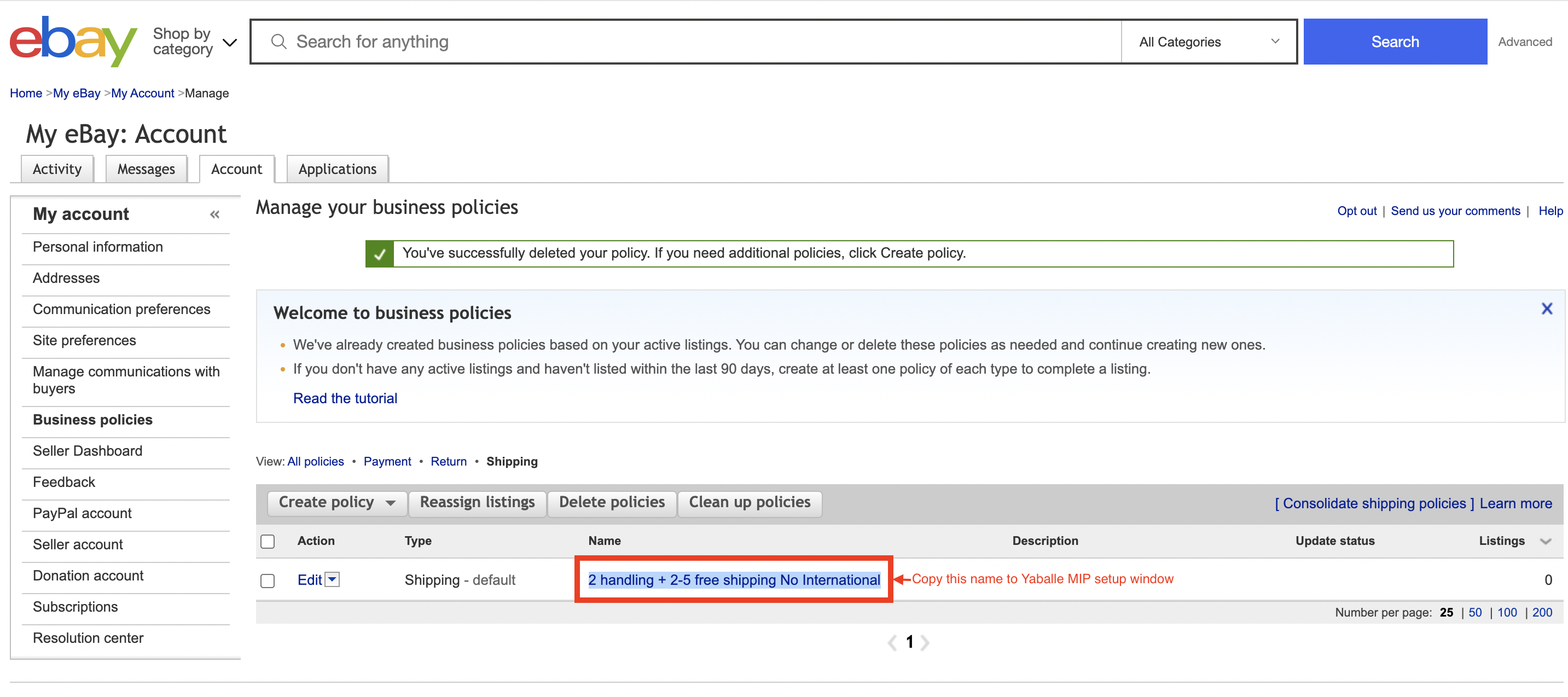View All policies filter
The height and width of the screenshot is (697, 1568).
(x=315, y=461)
